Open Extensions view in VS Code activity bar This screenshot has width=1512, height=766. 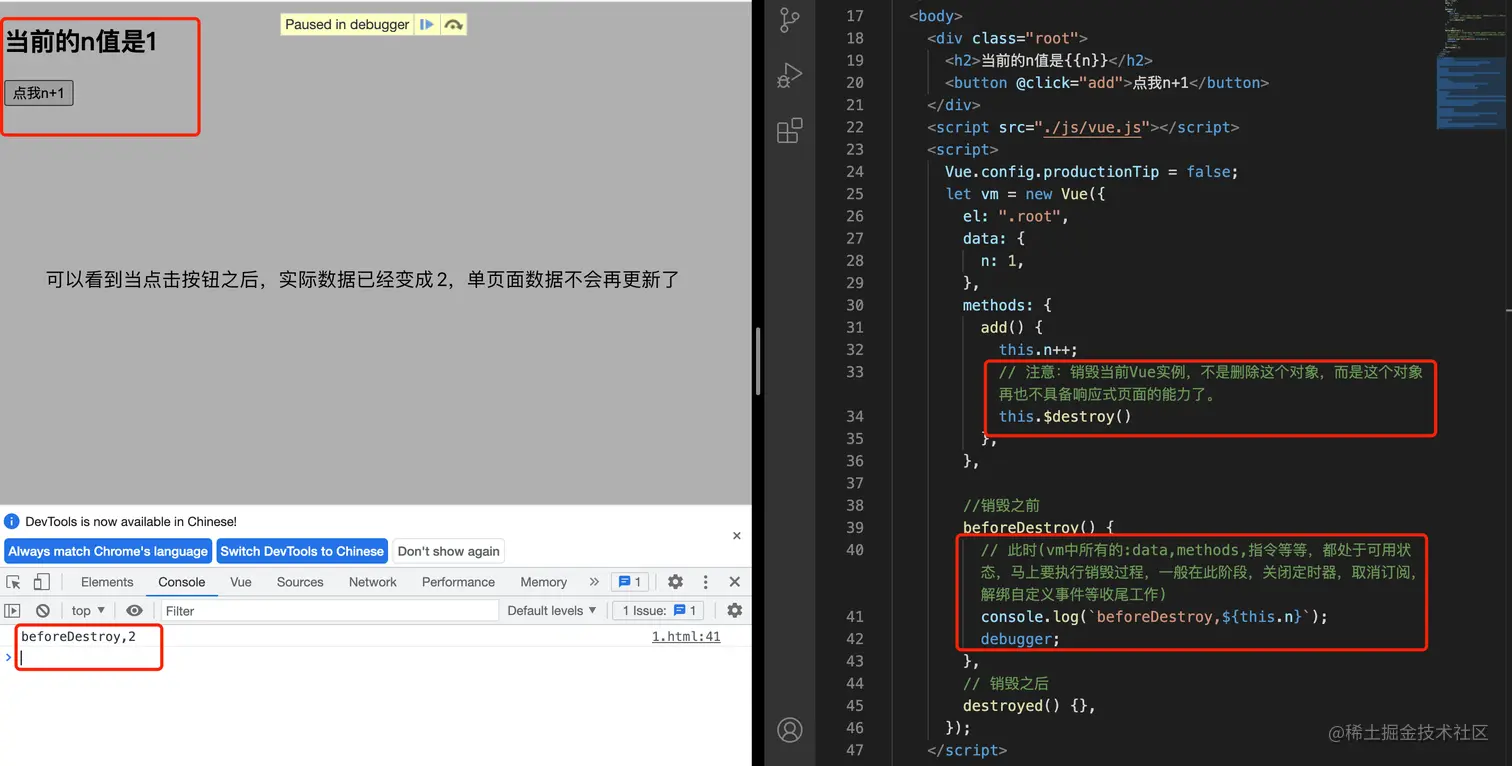coord(790,130)
